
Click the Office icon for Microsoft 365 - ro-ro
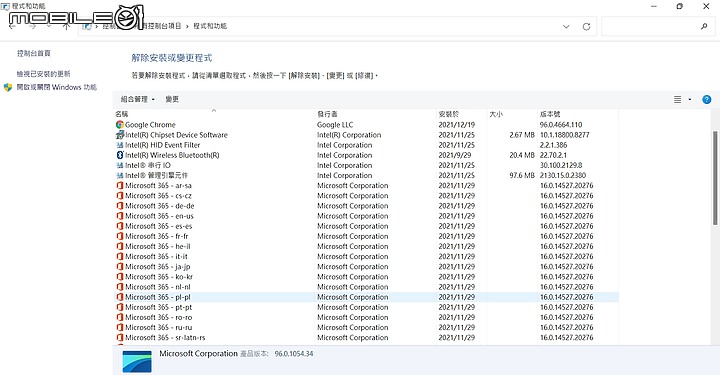pyautogui.click(x=120, y=317)
